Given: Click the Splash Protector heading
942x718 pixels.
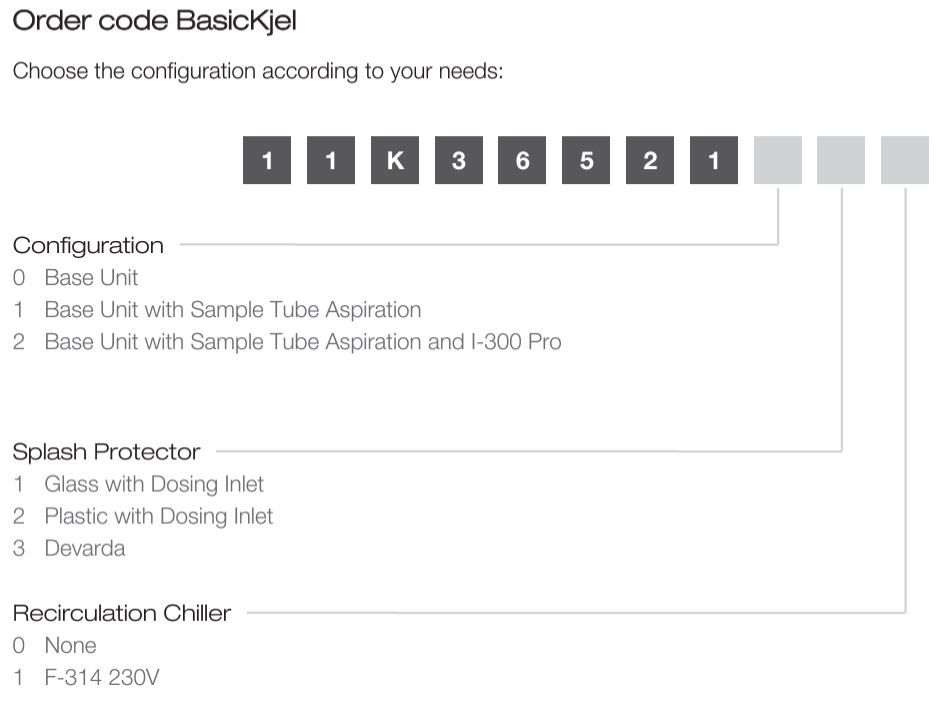Looking at the screenshot, I should coord(106,452).
